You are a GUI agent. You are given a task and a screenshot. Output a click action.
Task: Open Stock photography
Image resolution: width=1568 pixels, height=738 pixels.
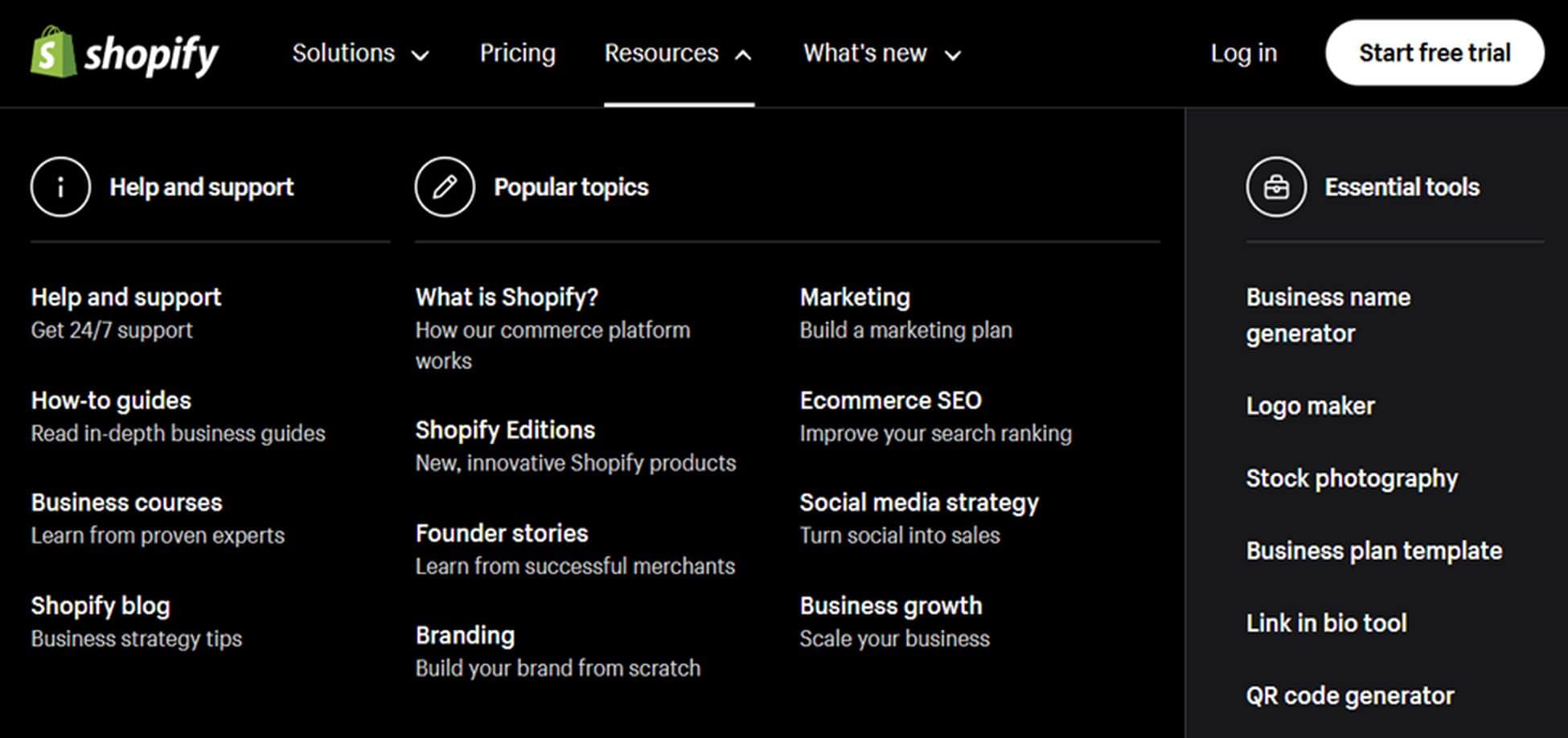1352,478
